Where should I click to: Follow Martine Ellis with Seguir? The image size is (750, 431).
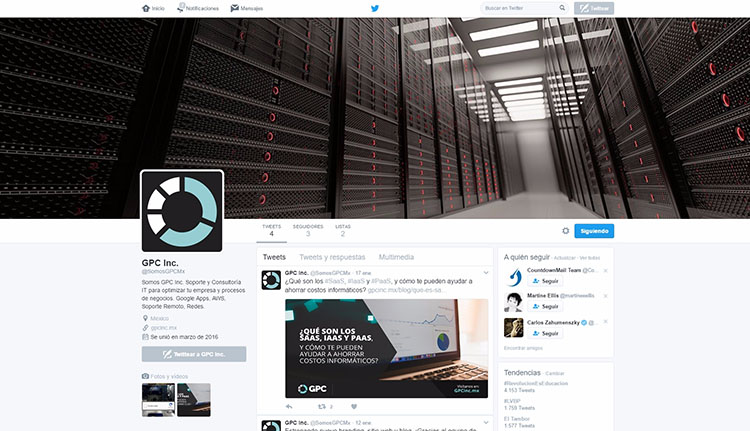[x=545, y=307]
